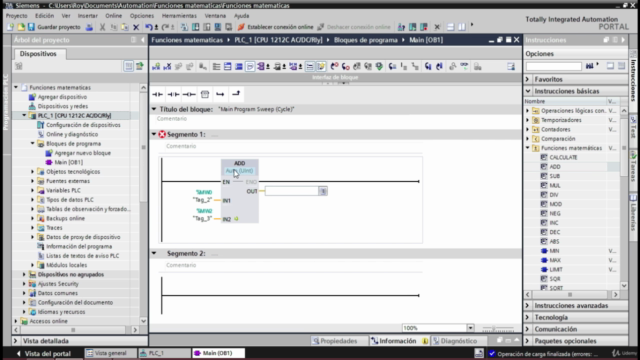Collapse Segmento 1 network
The image size is (640, 360).
tap(154, 134)
